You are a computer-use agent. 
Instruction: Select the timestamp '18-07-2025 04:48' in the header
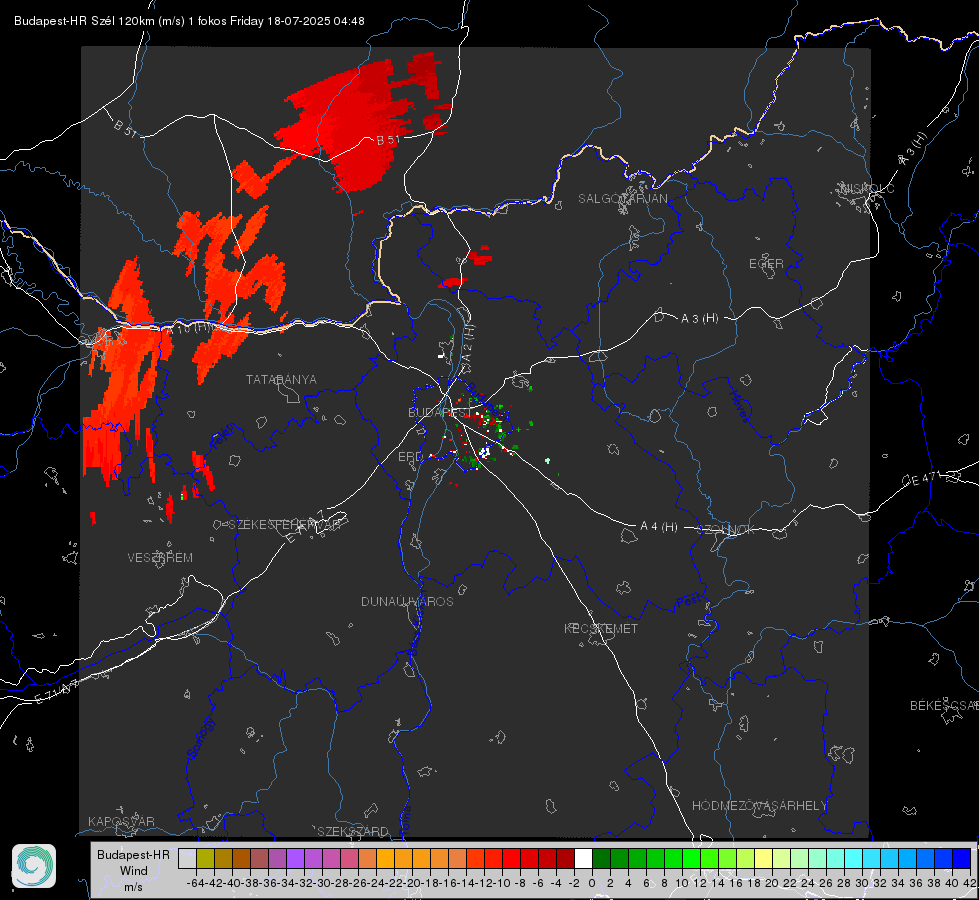pos(316,21)
